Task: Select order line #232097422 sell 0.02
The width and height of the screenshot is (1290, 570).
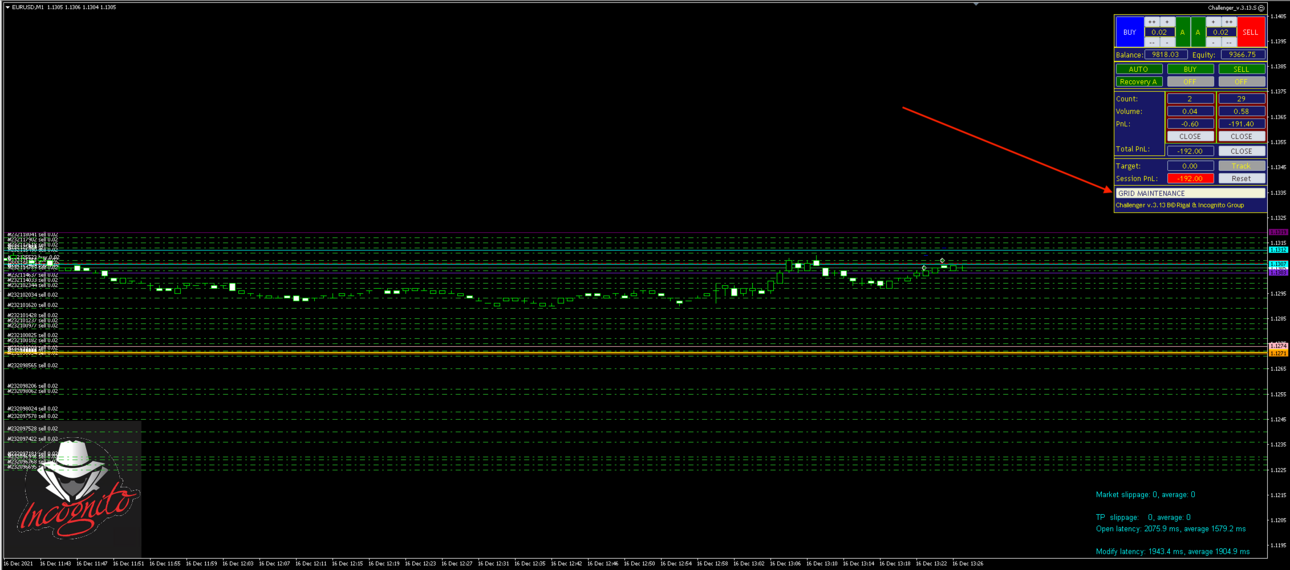Action: pyautogui.click(x=33, y=439)
